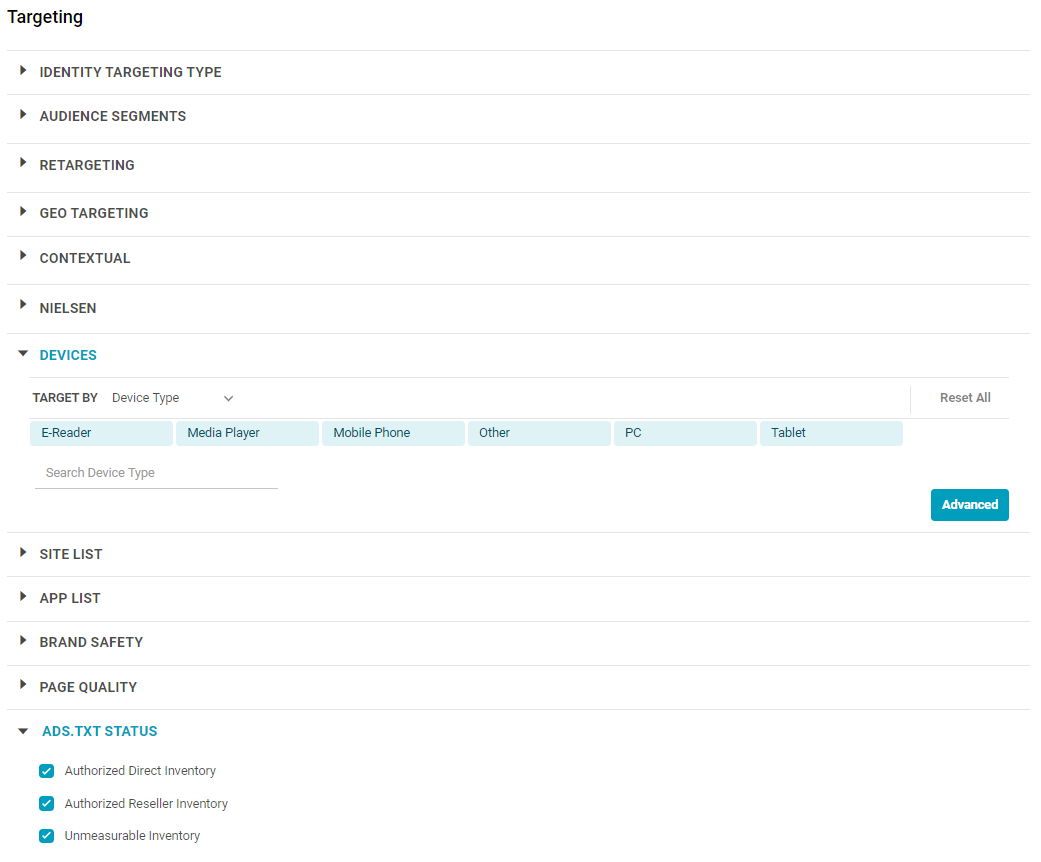Select the E-Reader device type chip
The width and height of the screenshot is (1041, 862).
(101, 433)
